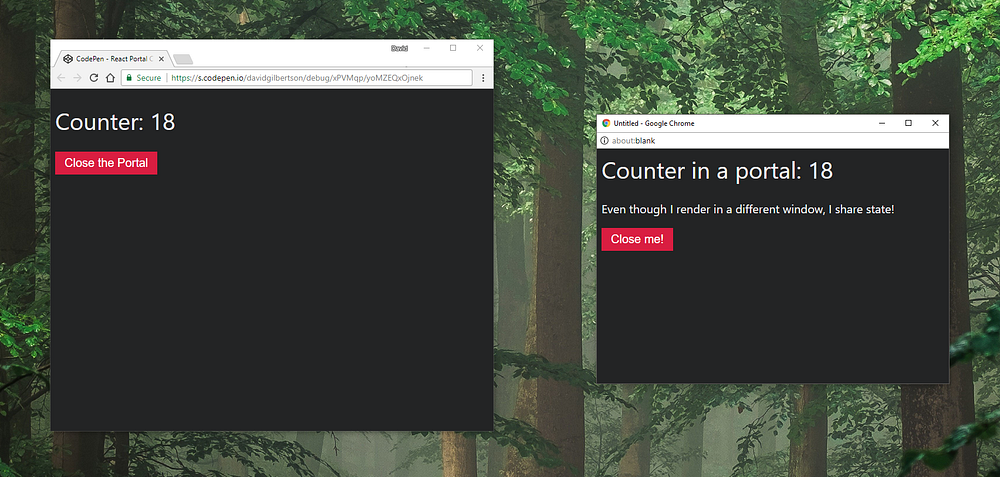Close the Untitled - Google Chrome window
Image resolution: width=1000 pixels, height=477 pixels.
coord(935,123)
